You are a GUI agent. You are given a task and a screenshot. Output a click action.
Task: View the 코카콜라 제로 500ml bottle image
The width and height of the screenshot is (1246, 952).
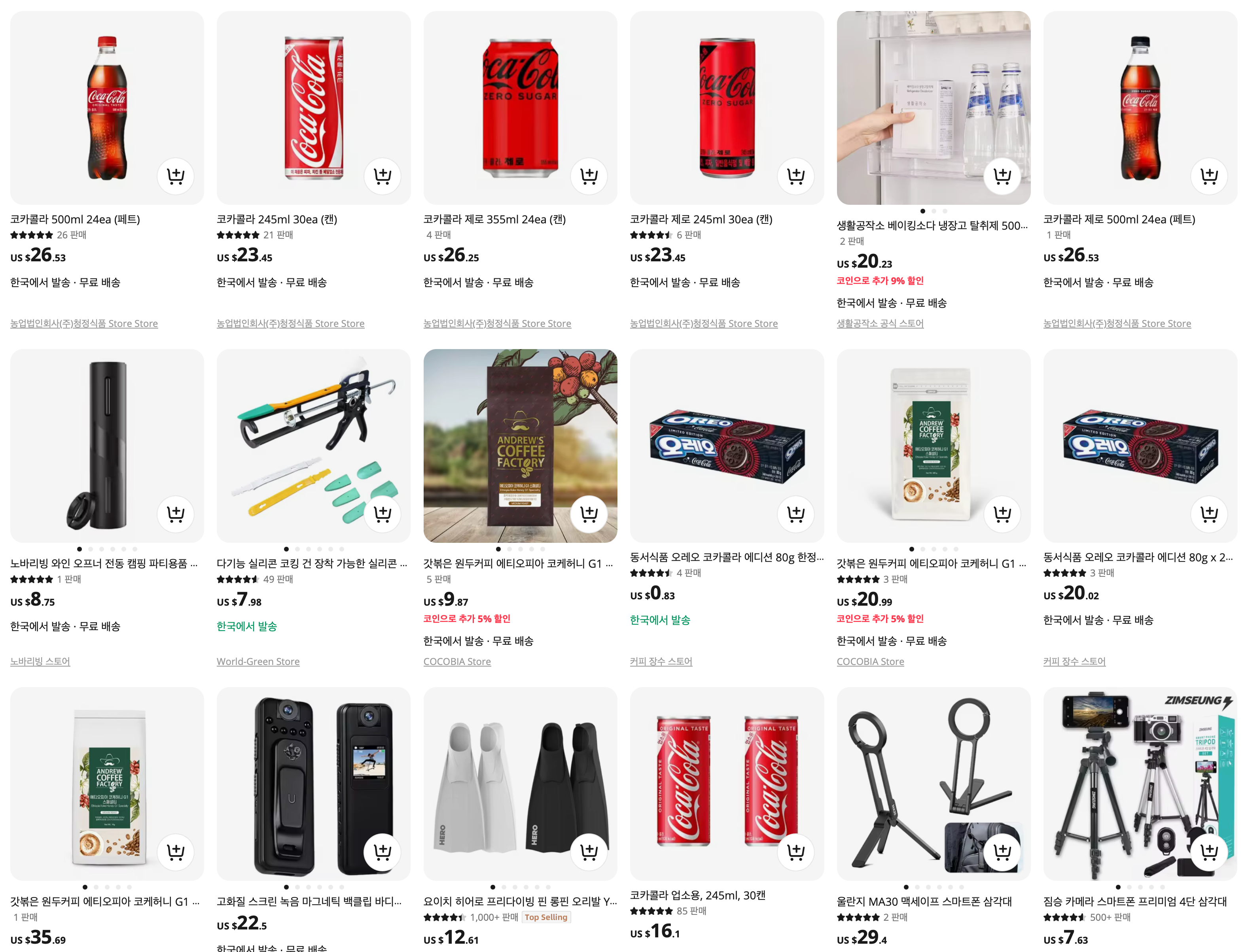tap(1140, 108)
